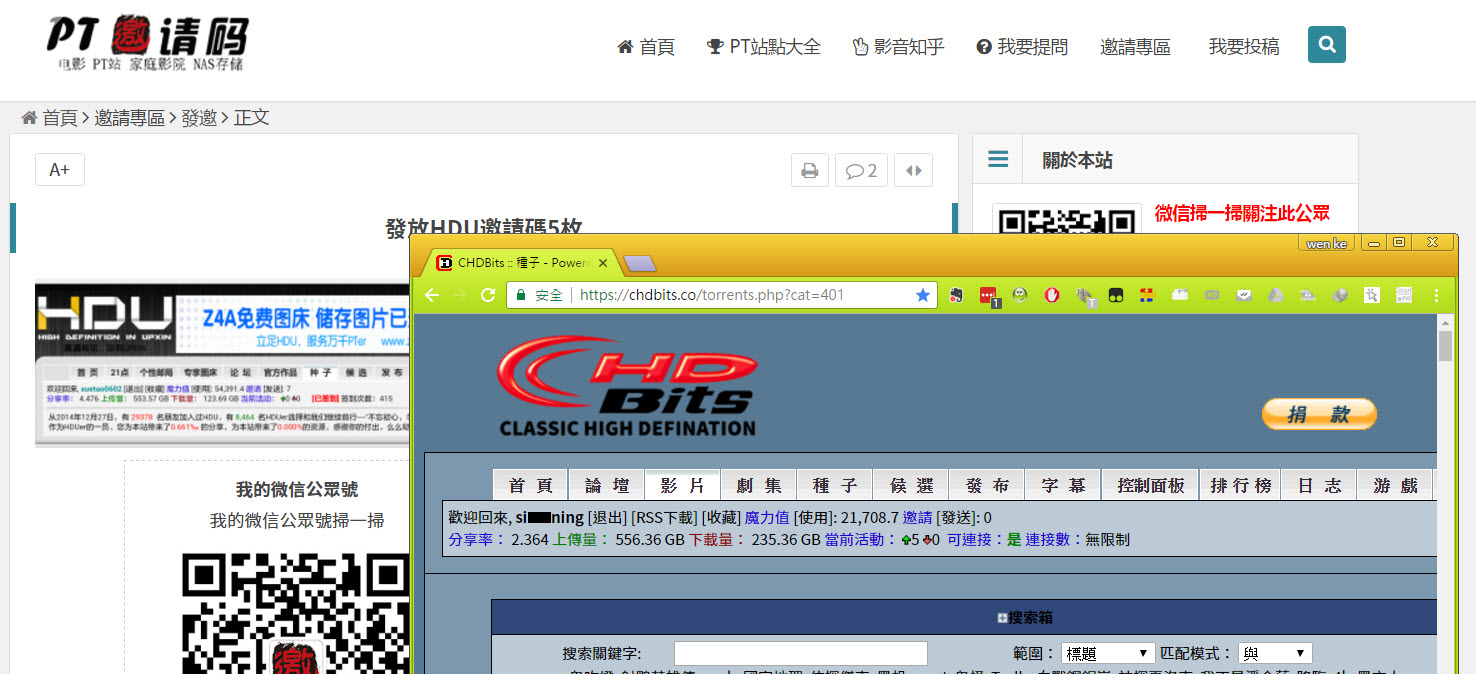Image resolution: width=1476 pixels, height=674 pixels.
Task: Click 邀請專區 in the breadcrumb trail
Action: point(129,118)
